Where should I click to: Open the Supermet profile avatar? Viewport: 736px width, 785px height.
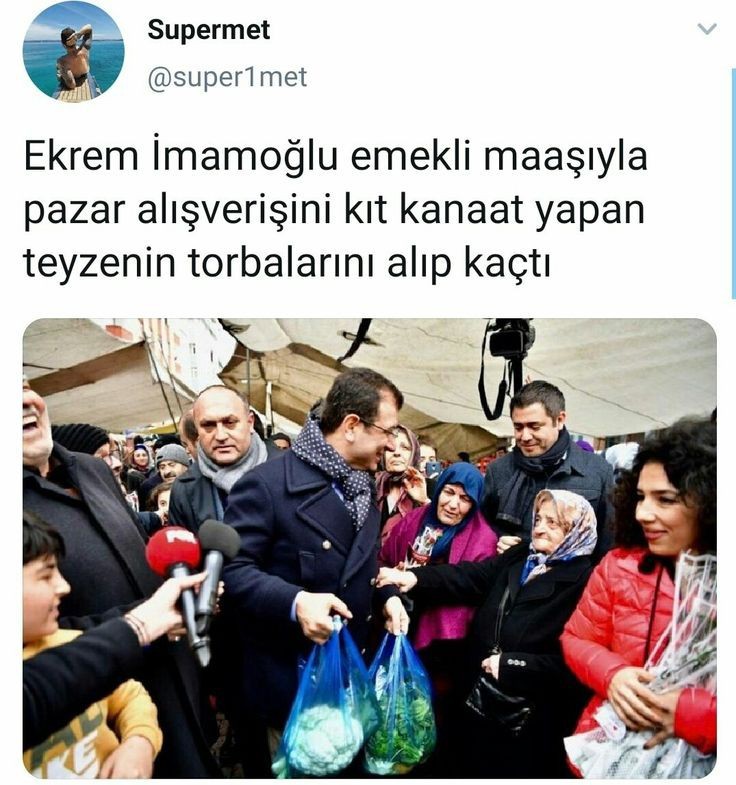click(73, 52)
